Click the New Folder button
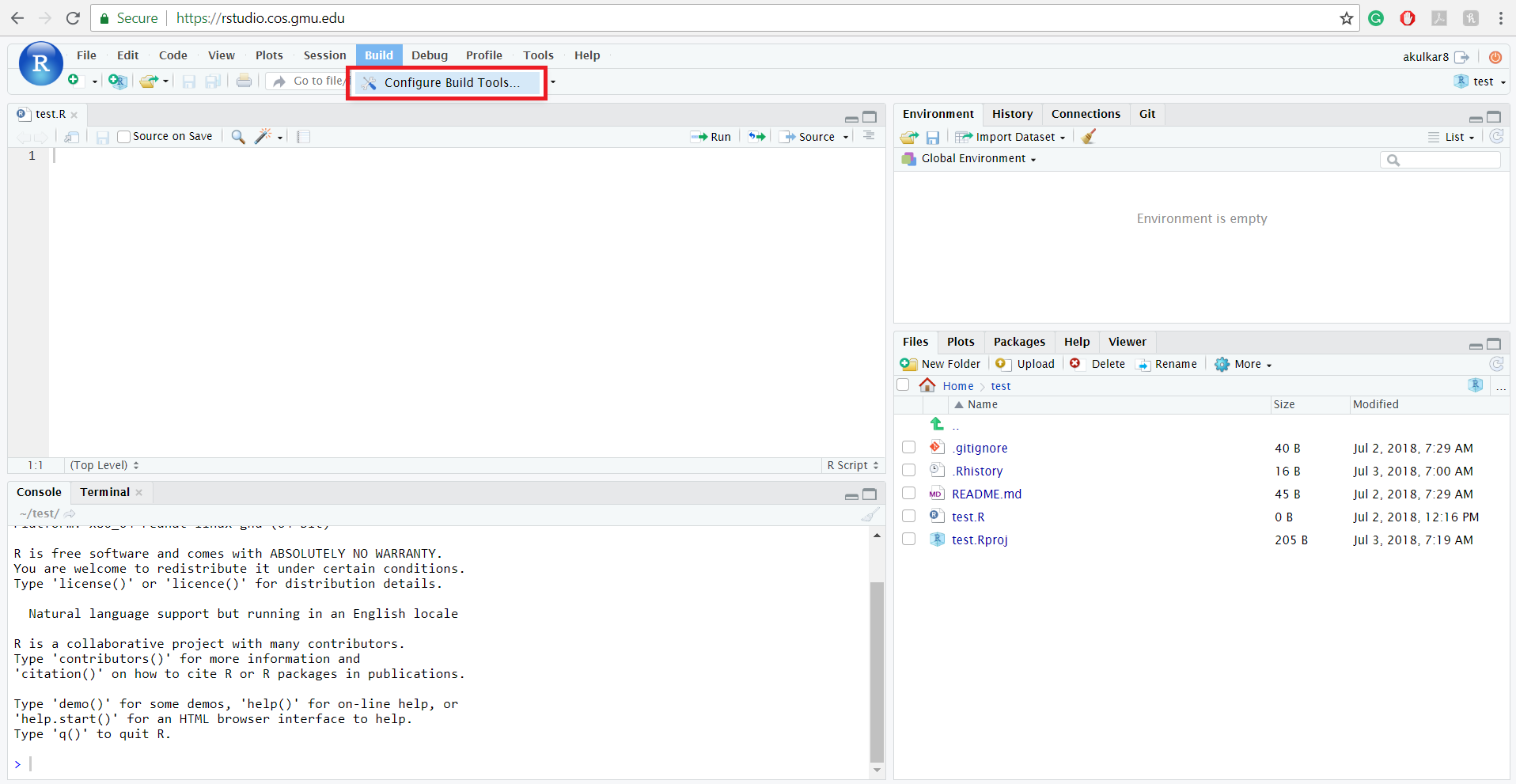The image size is (1516, 784). point(940,364)
